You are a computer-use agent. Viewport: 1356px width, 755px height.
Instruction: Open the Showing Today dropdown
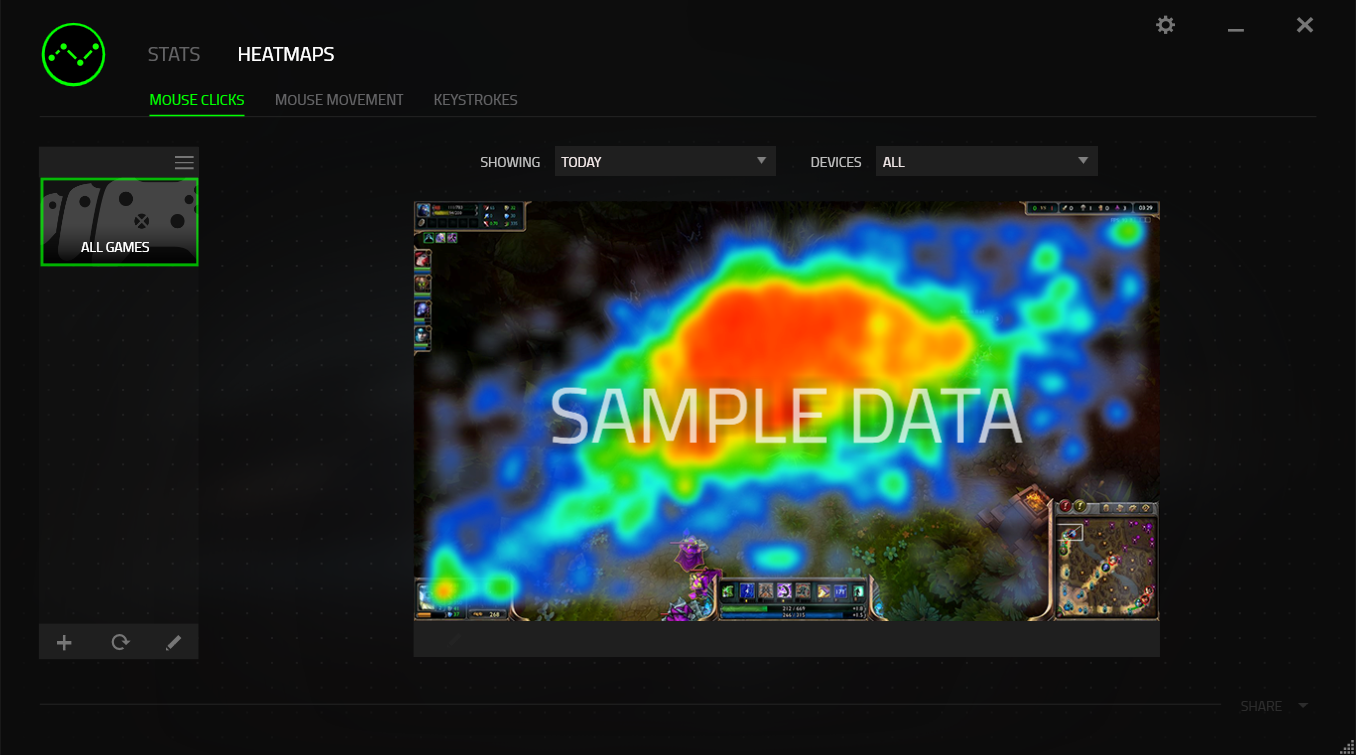665,161
